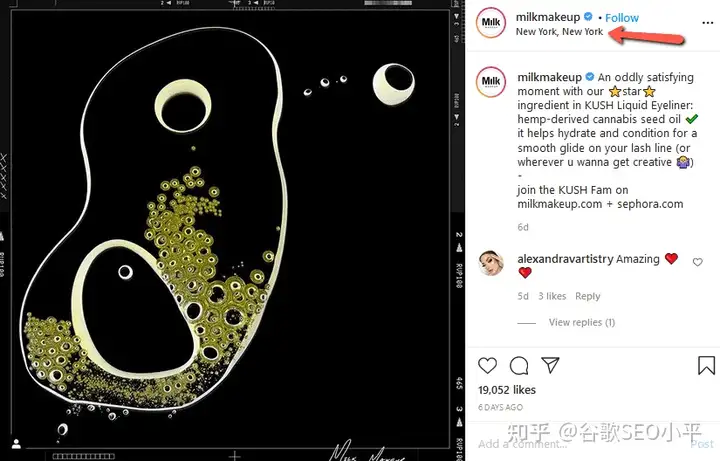
Task: Open comments with the speech bubble icon
Action: (519, 366)
